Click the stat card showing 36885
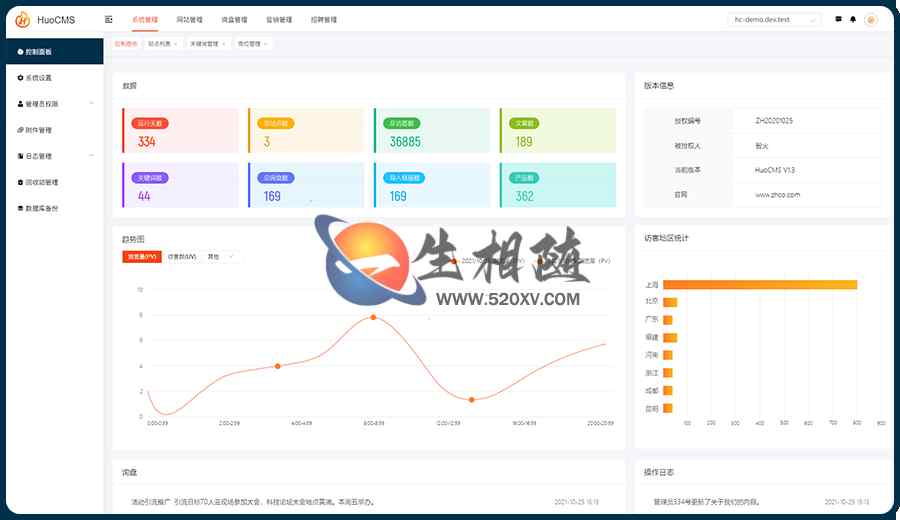Image resolution: width=900 pixels, height=520 pixels. 432,131
